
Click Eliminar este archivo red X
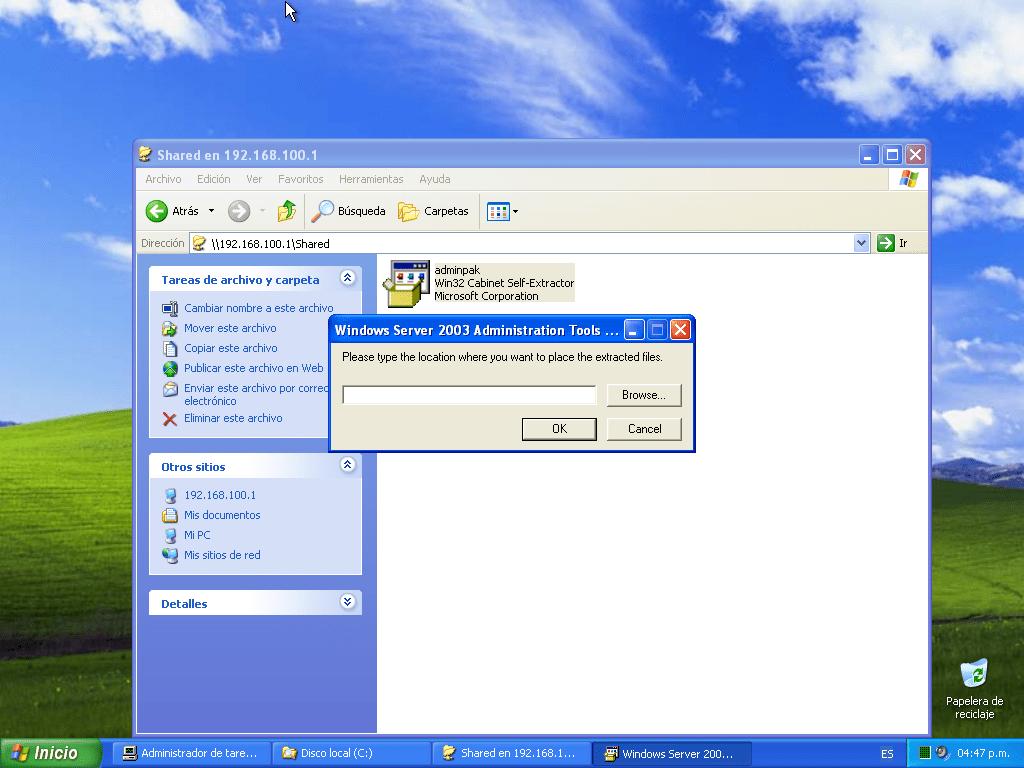[170, 419]
